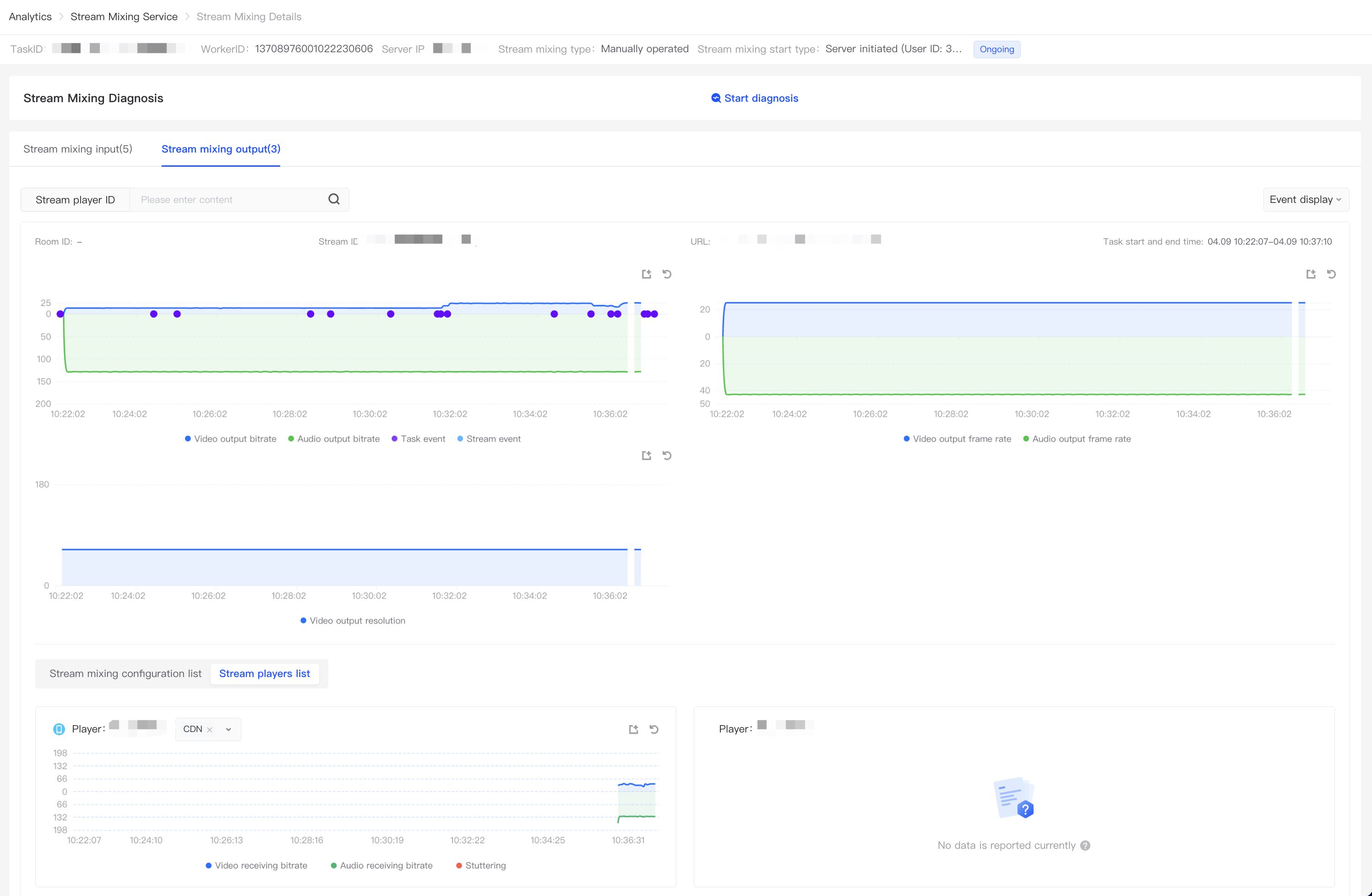1372x896 pixels.
Task: Open Stream mixing configuration list tab
Action: tap(125, 673)
